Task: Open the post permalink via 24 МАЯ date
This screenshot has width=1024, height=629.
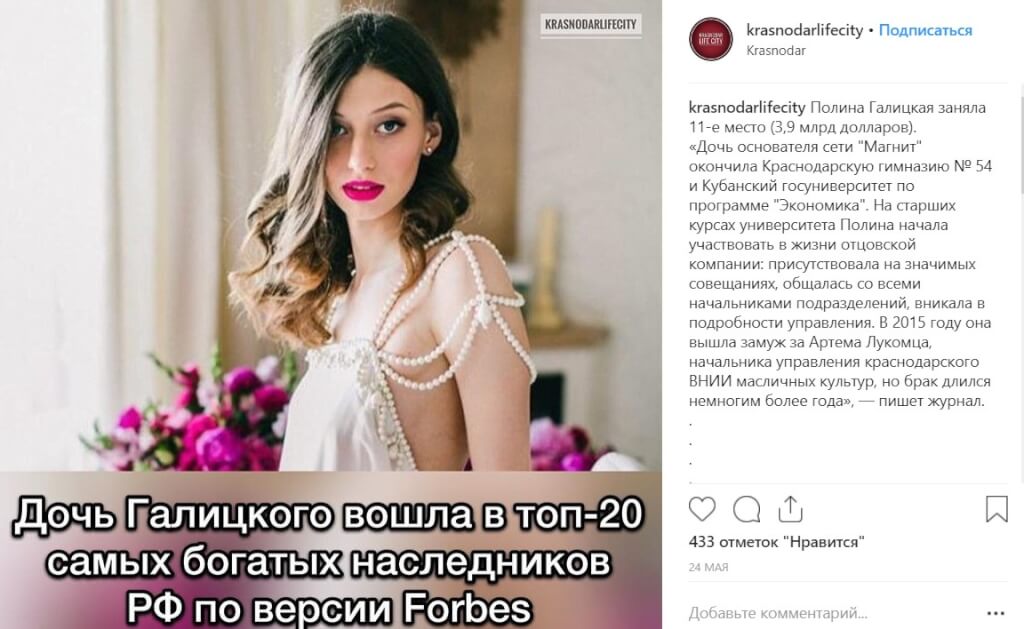Action: tap(708, 567)
